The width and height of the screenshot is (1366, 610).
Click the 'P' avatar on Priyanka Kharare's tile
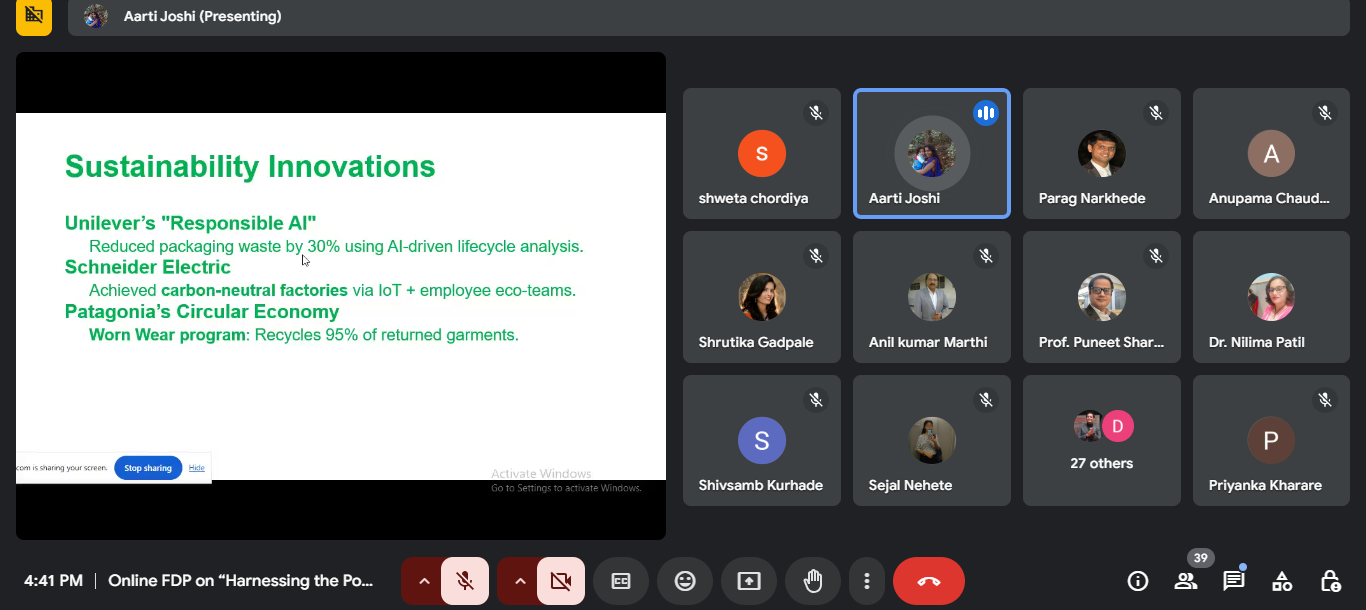tap(1272, 441)
